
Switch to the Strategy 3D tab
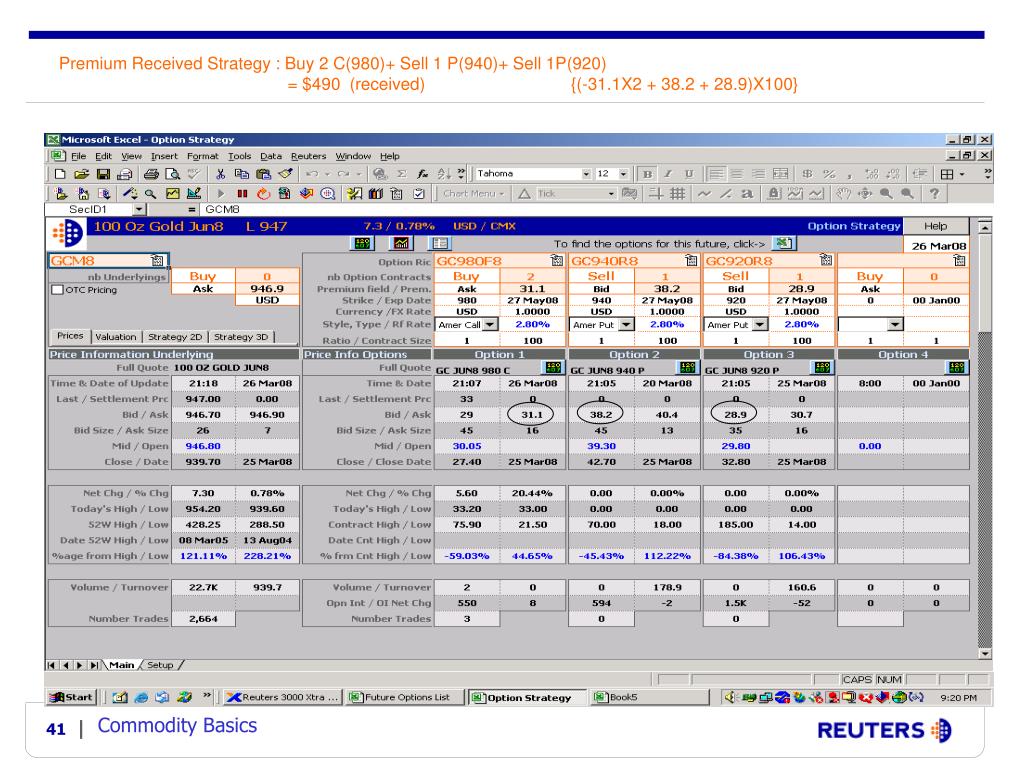point(241,336)
